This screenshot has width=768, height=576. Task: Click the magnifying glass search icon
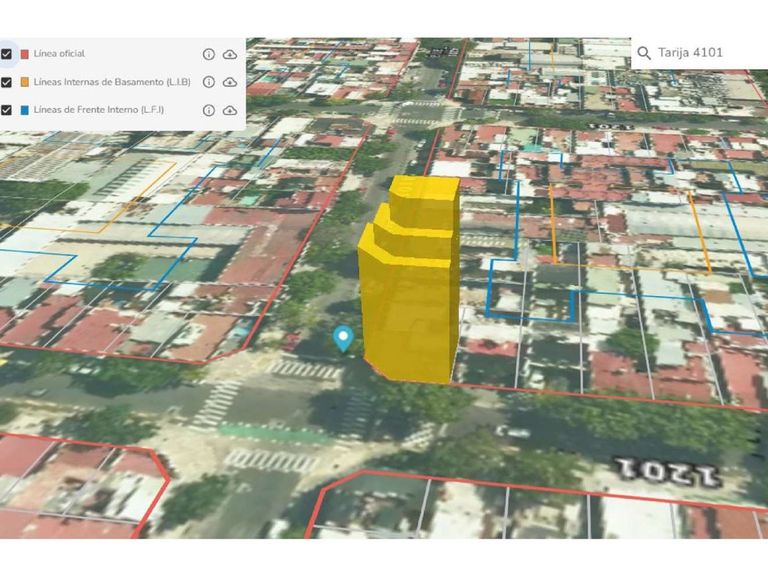(644, 53)
